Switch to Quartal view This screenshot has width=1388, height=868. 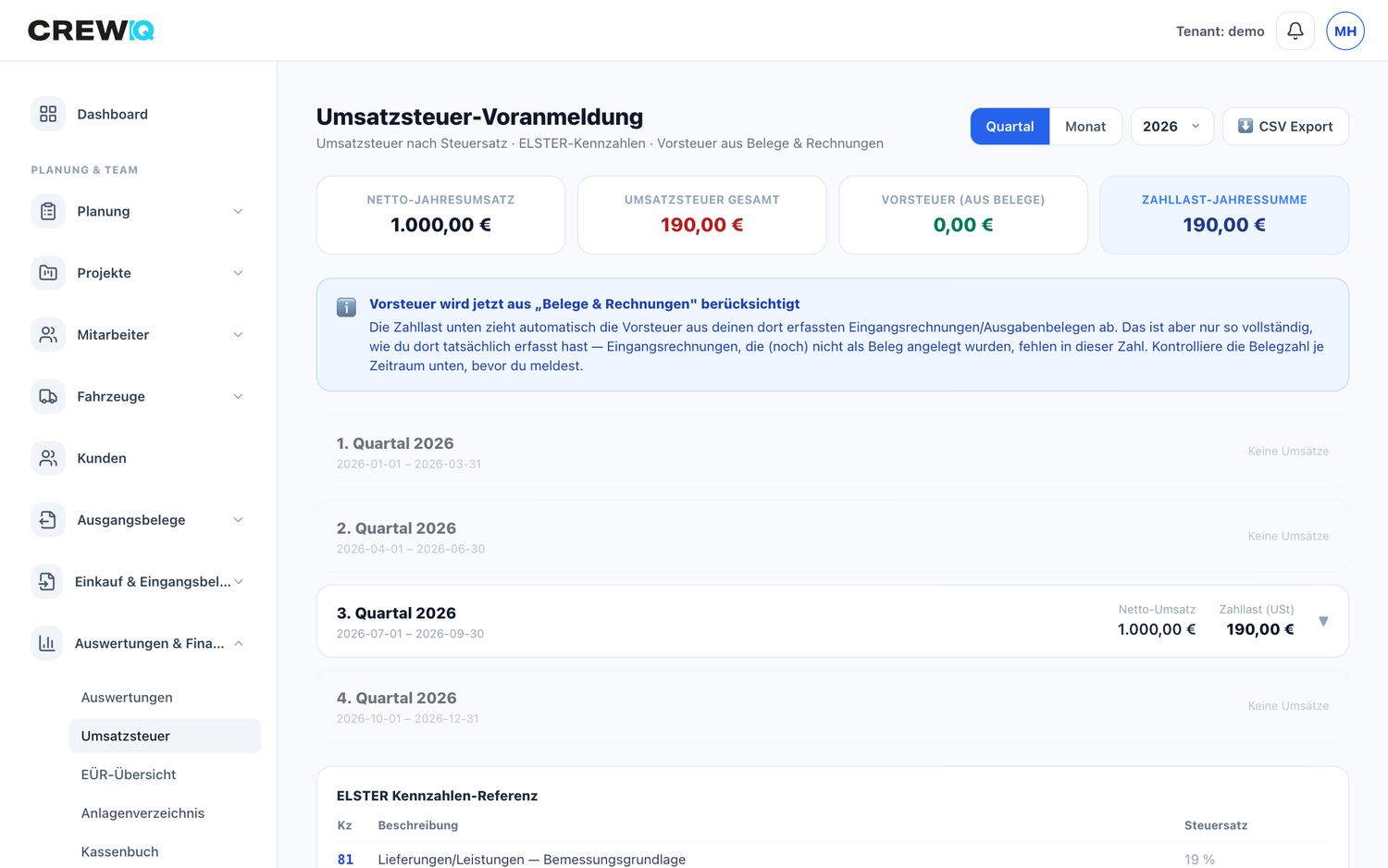click(1010, 126)
